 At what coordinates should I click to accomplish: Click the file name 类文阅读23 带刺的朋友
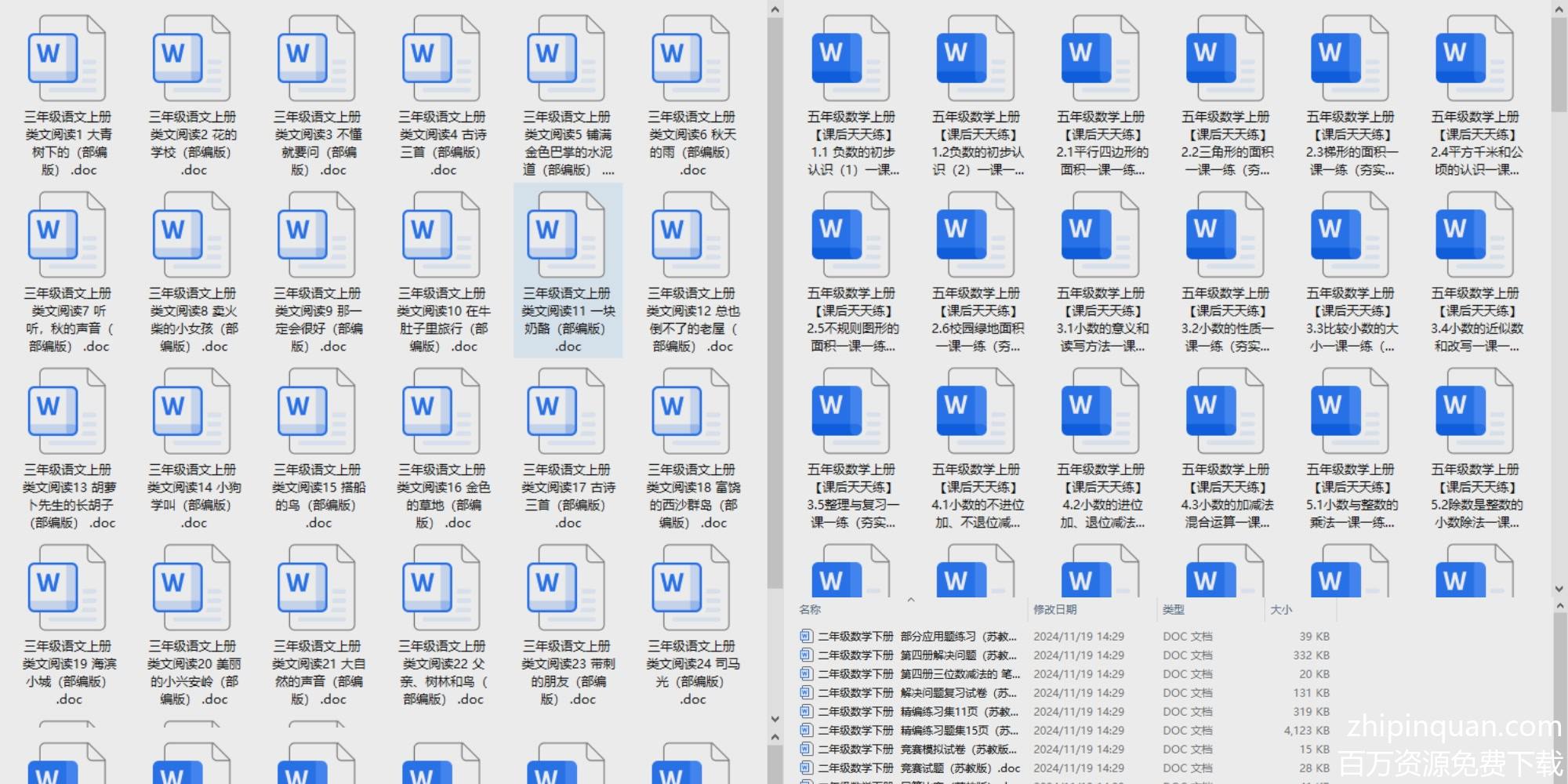click(568, 673)
